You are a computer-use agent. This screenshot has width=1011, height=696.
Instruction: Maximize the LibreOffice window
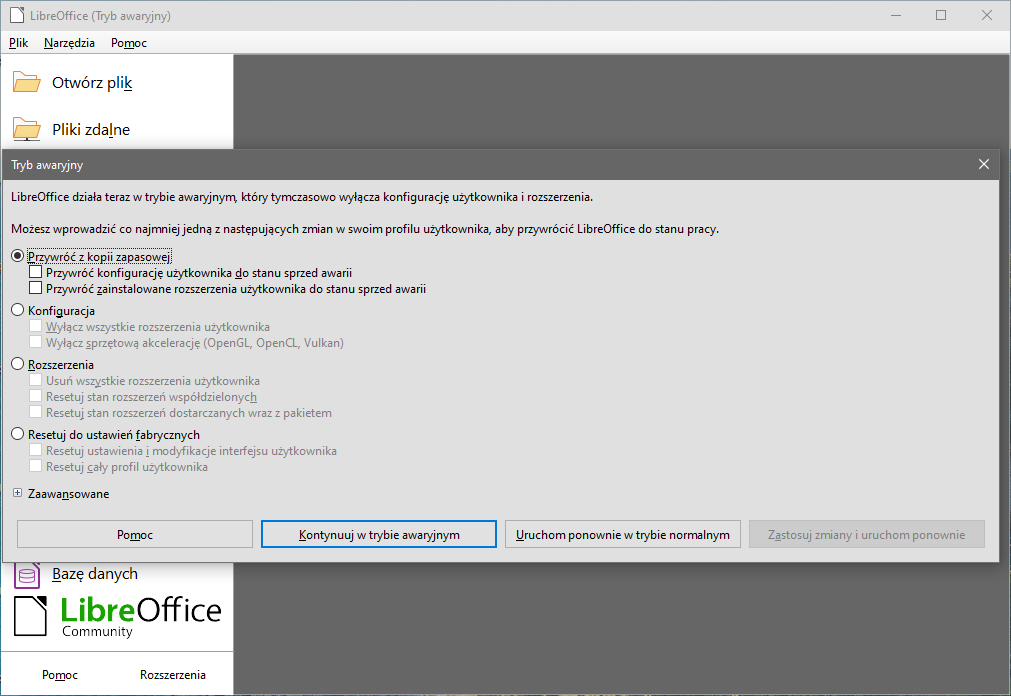[941, 15]
